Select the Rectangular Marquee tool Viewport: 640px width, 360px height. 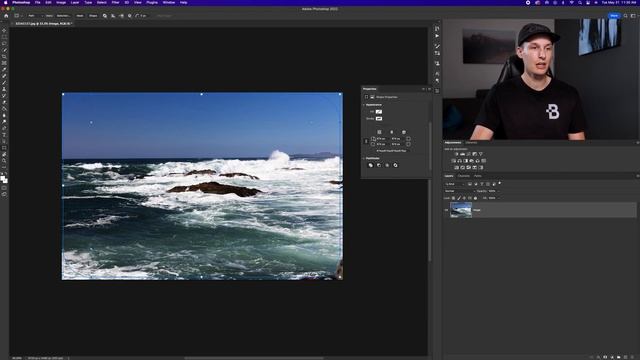[x=4, y=37]
